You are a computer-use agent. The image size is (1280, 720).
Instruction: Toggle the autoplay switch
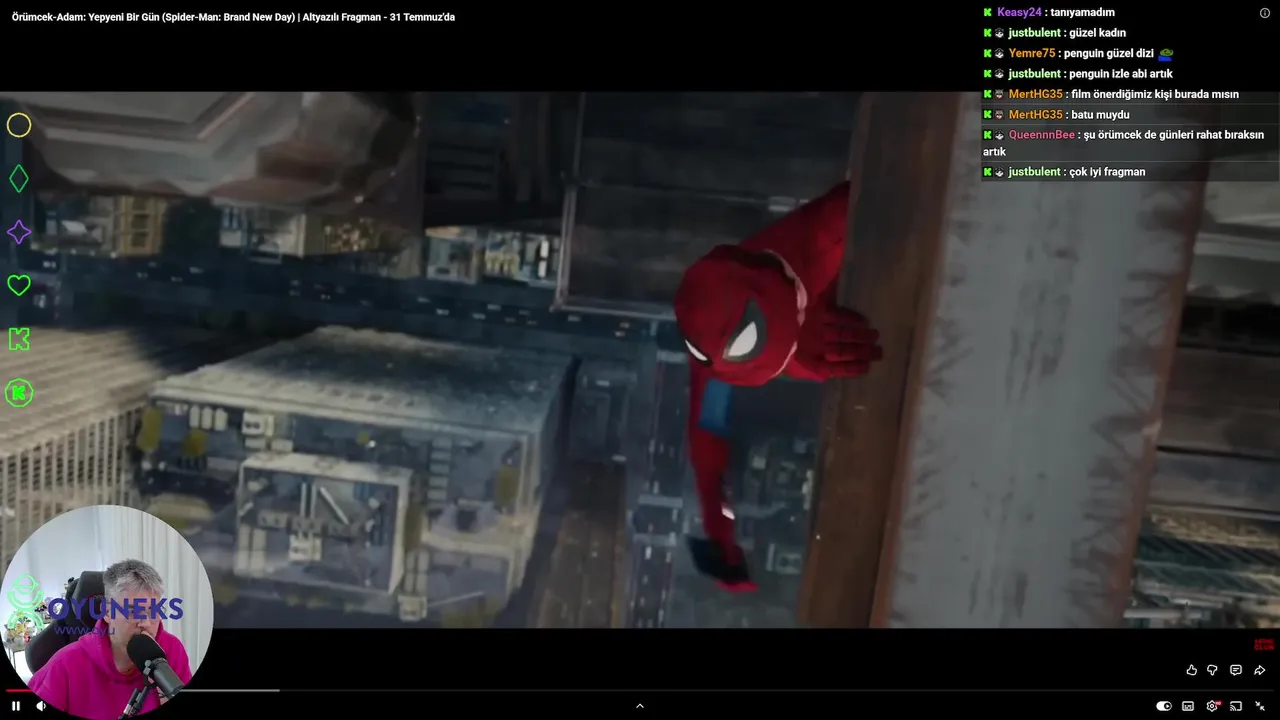click(1164, 706)
